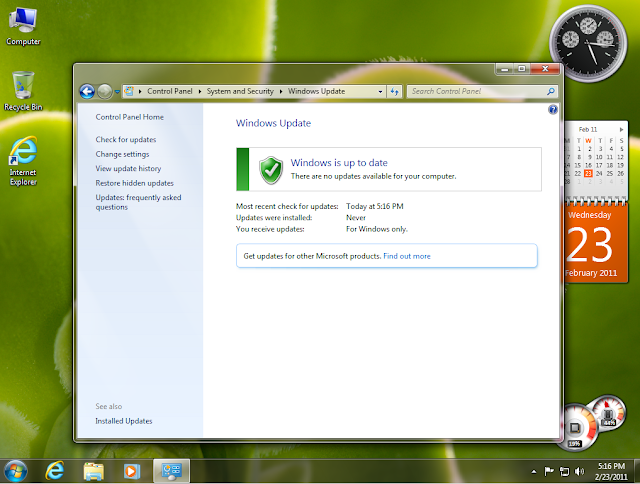Expand root arrow before Control Panel breadcrumb

tap(140, 91)
